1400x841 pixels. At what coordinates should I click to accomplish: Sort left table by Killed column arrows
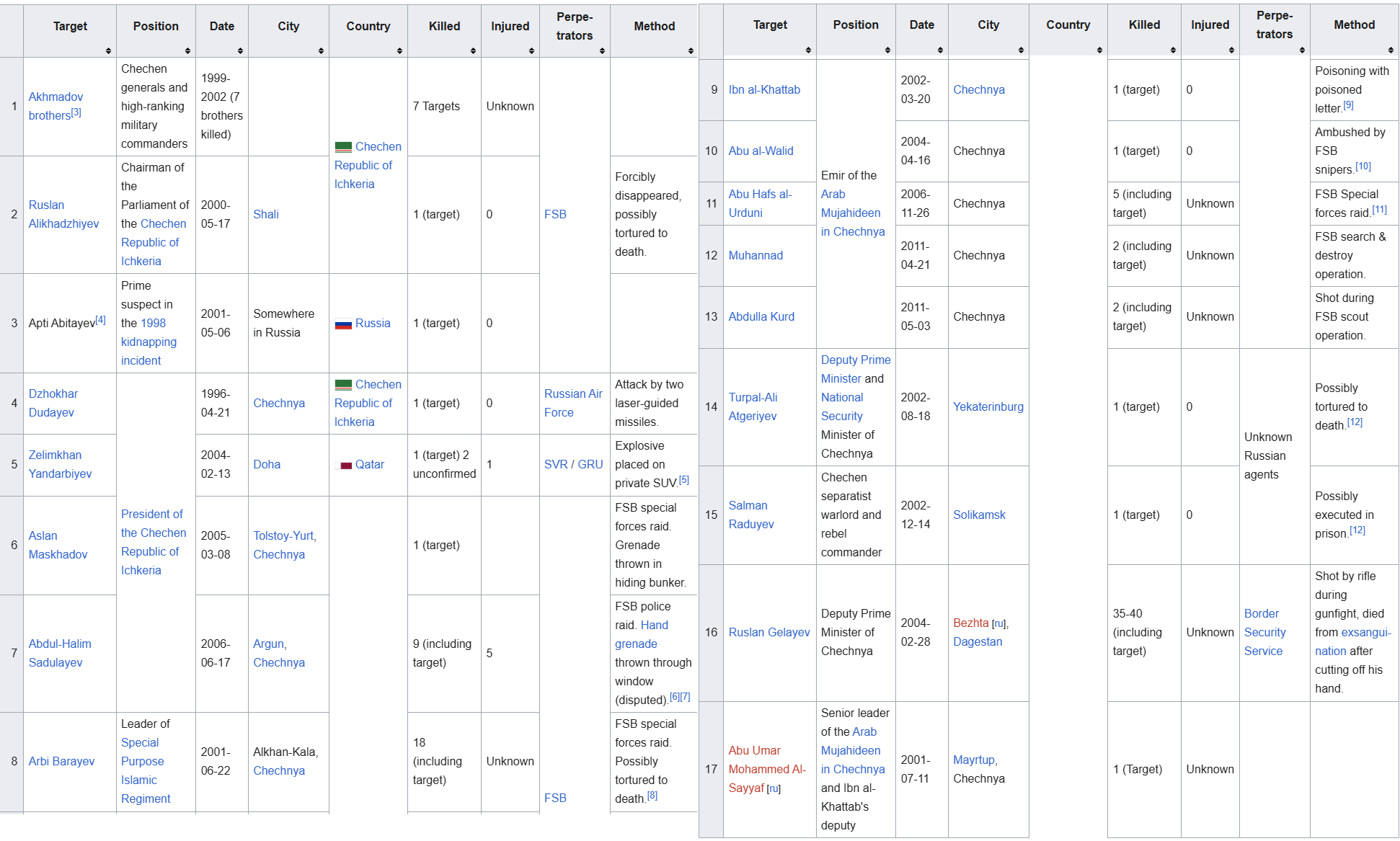(473, 50)
